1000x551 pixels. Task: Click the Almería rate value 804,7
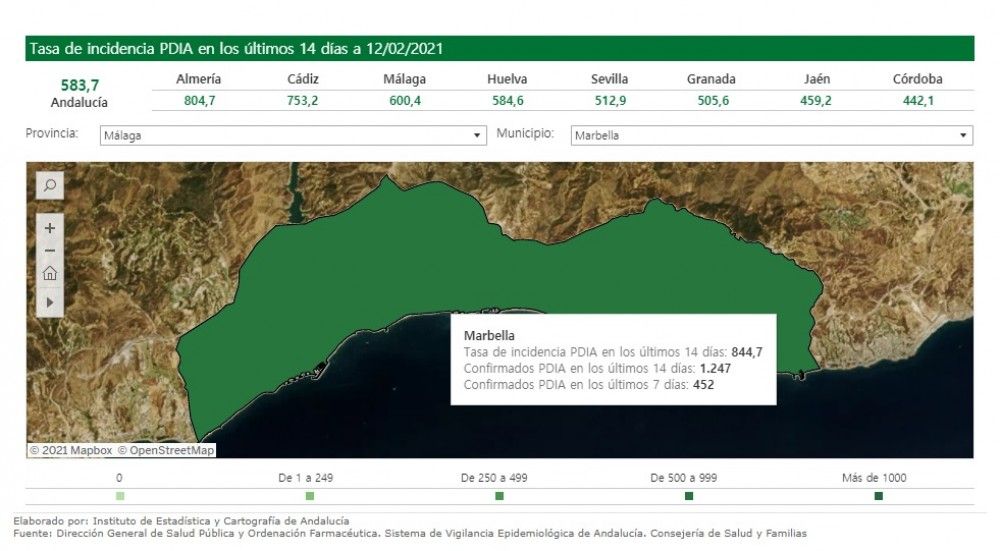[x=200, y=101]
